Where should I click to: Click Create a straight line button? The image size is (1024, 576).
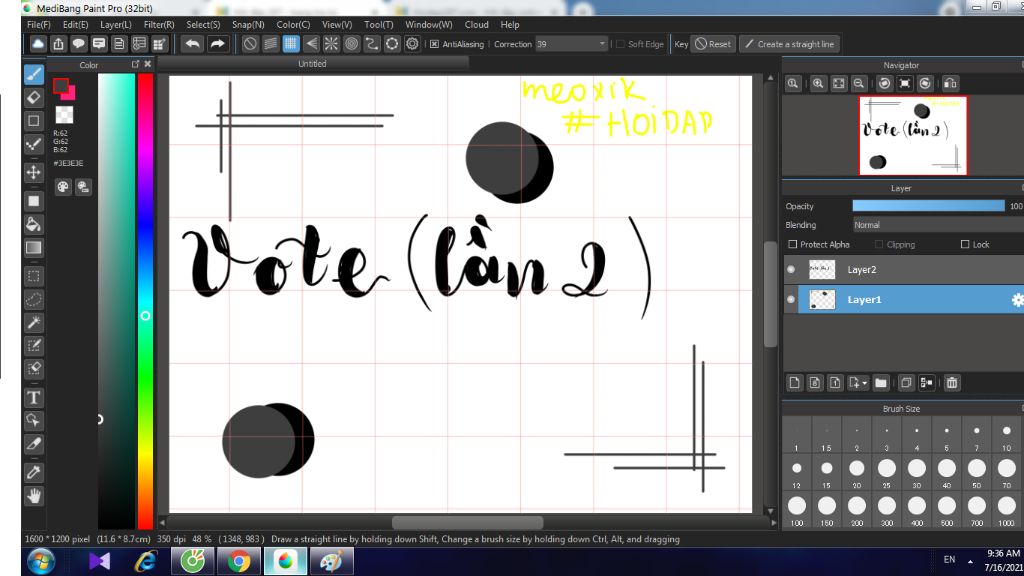[x=789, y=44]
